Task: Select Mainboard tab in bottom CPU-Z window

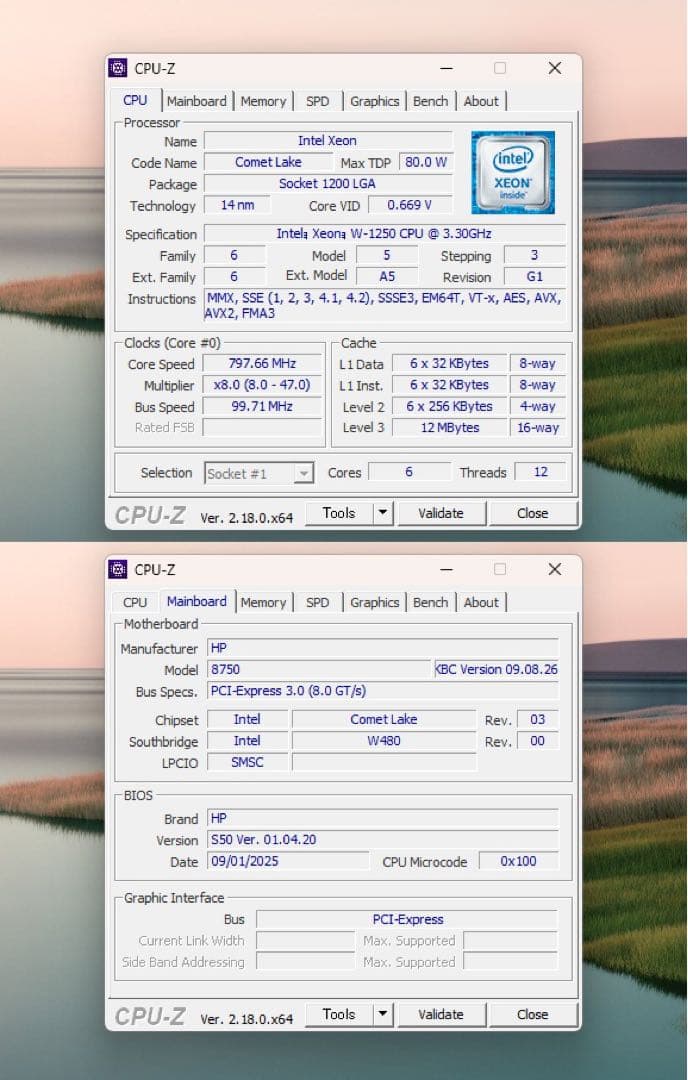Action: tap(197, 601)
